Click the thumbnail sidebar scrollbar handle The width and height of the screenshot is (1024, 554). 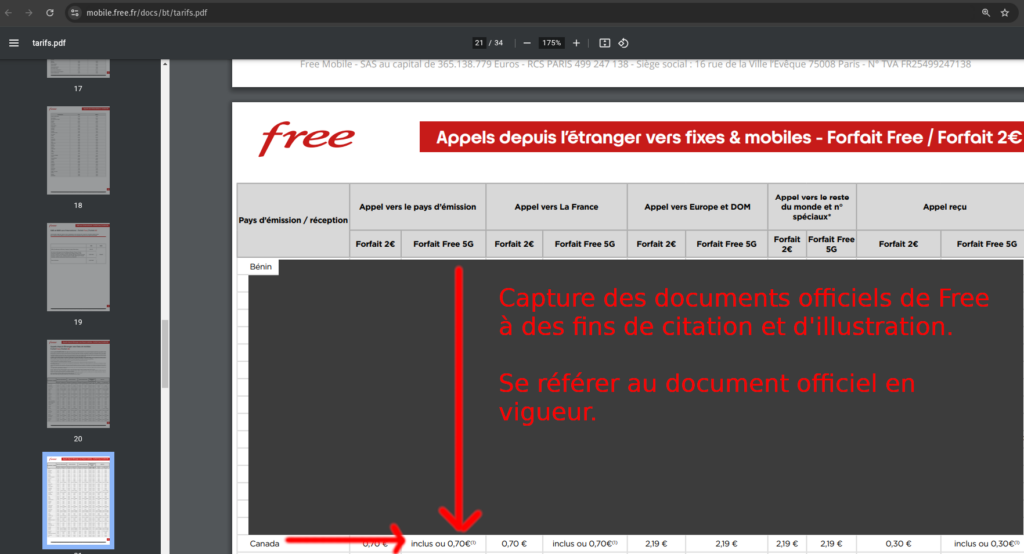point(165,354)
